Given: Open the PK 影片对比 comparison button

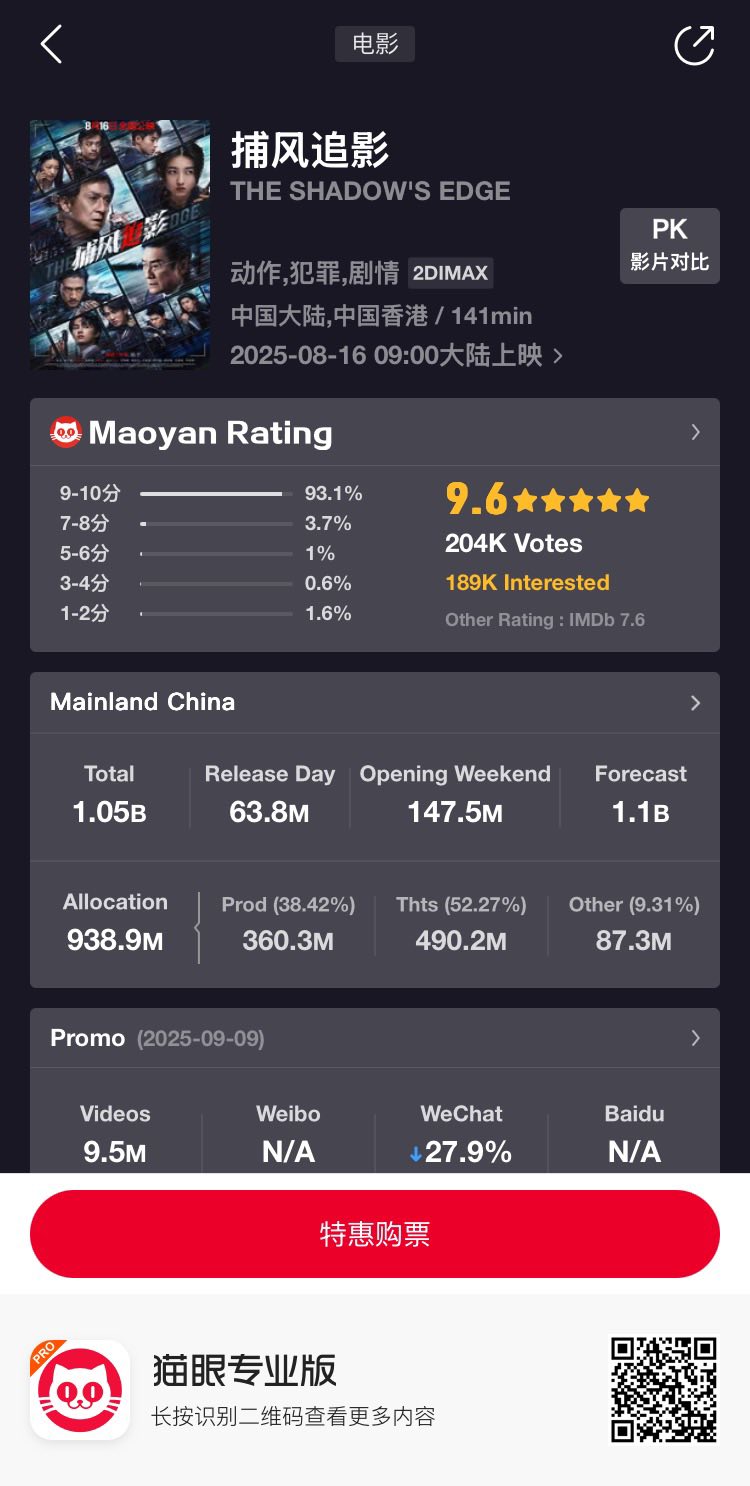Looking at the screenshot, I should [670, 245].
